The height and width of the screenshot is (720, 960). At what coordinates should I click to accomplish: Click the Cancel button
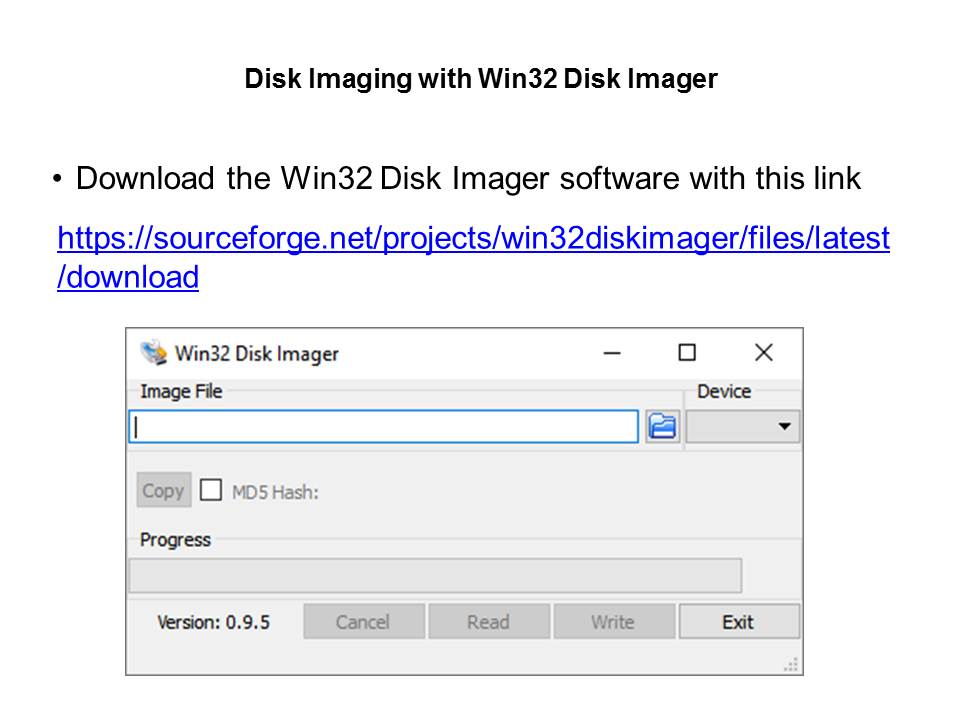362,622
